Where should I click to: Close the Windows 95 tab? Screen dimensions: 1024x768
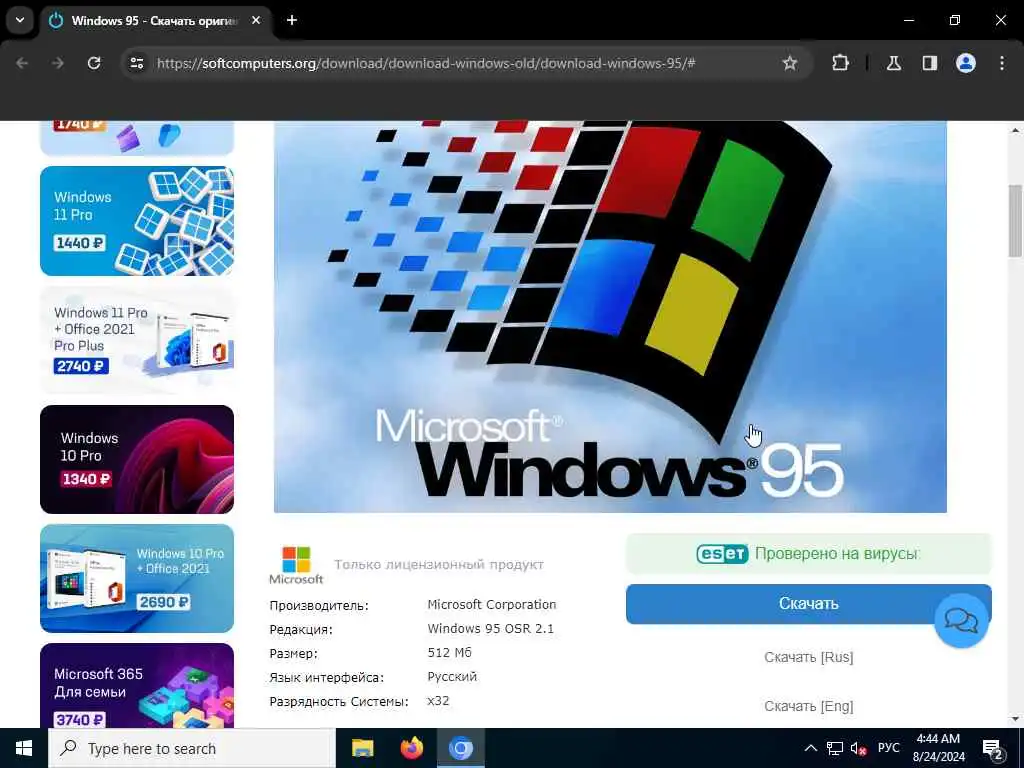[256, 20]
